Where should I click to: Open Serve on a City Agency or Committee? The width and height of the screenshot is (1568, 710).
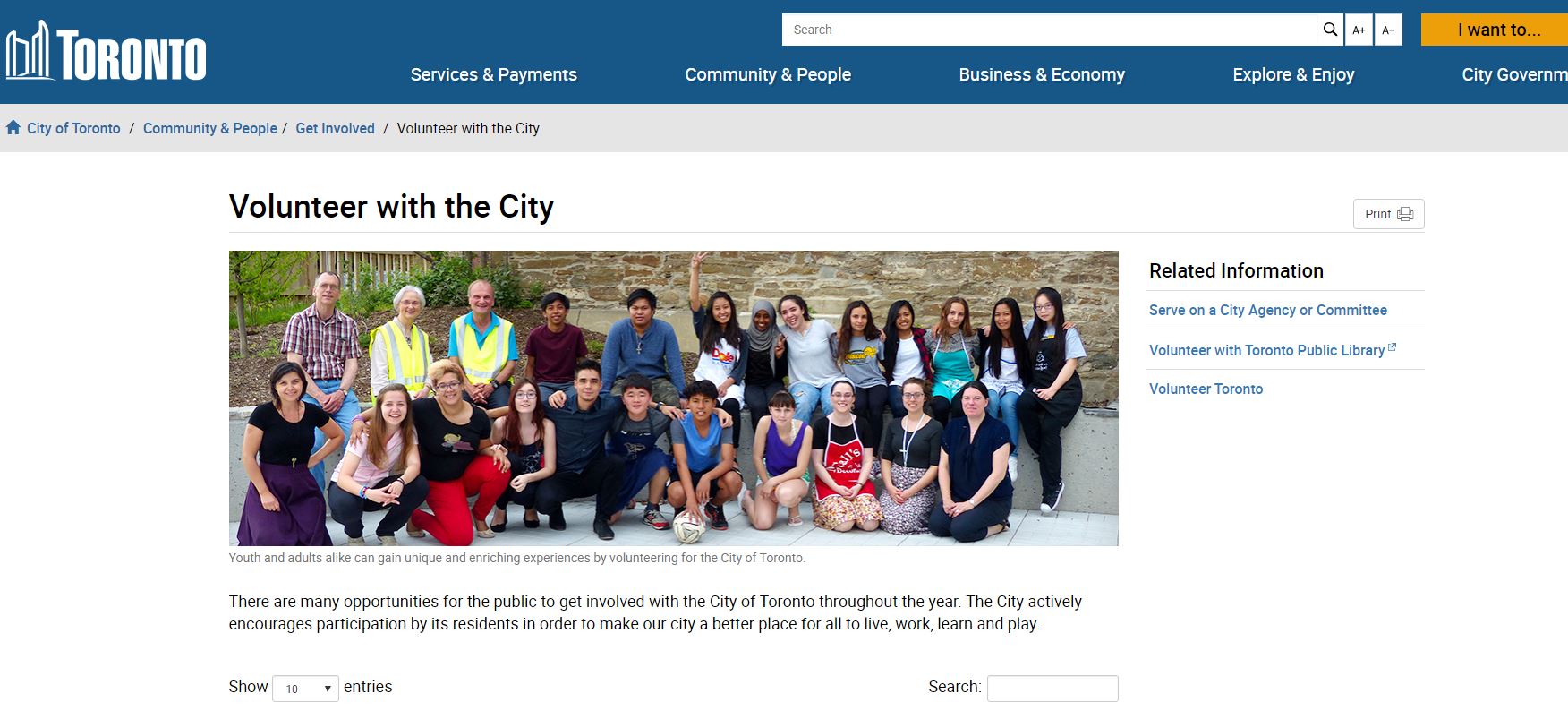pos(1267,310)
